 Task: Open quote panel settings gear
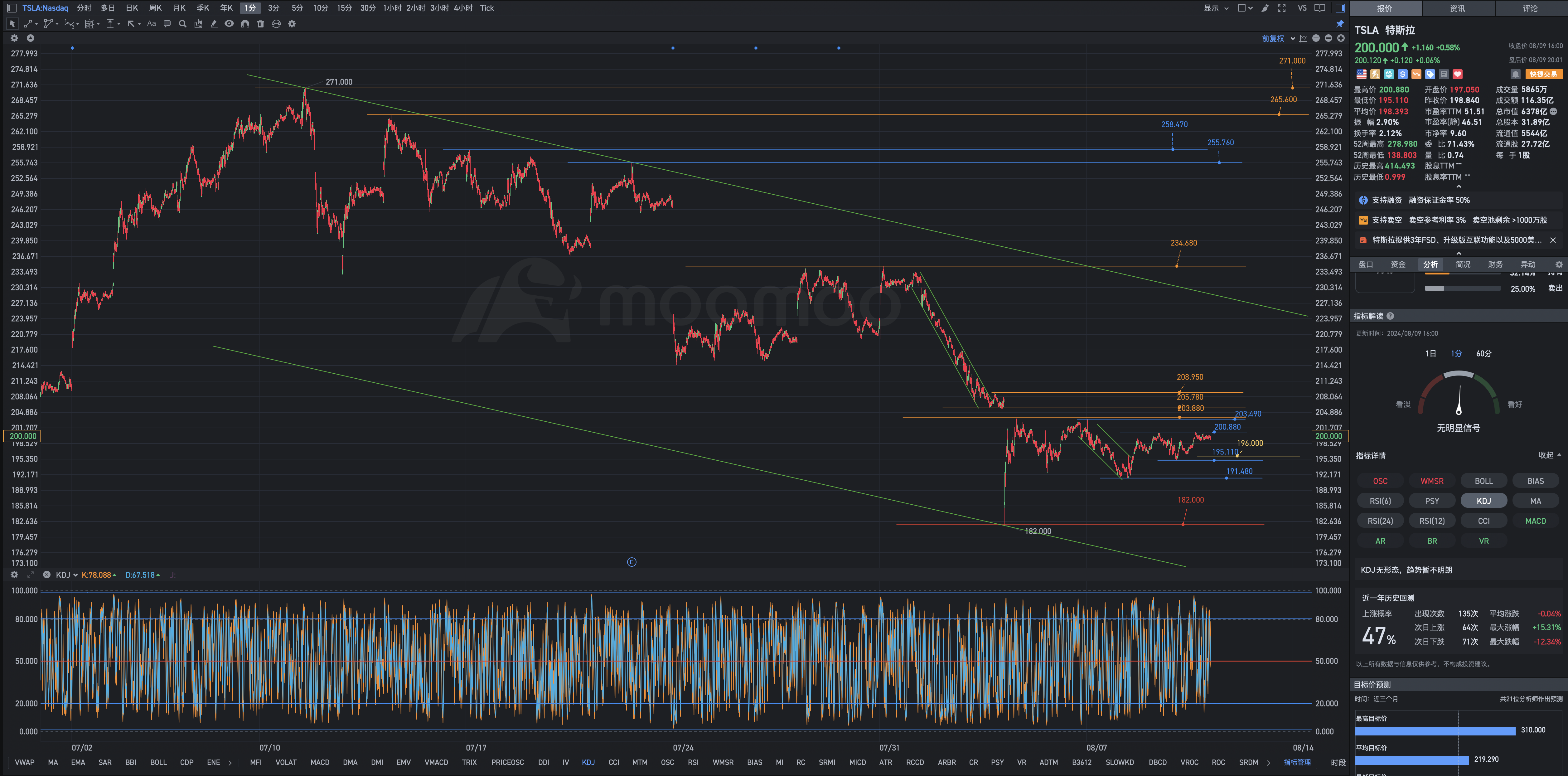[1559, 264]
